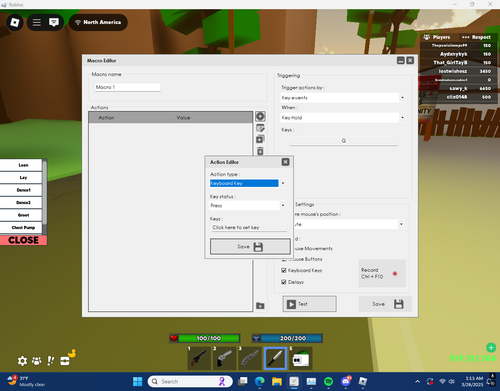The image size is (500, 391).
Task: Click the import folder icon below Actions list
Action: (x=260, y=306)
